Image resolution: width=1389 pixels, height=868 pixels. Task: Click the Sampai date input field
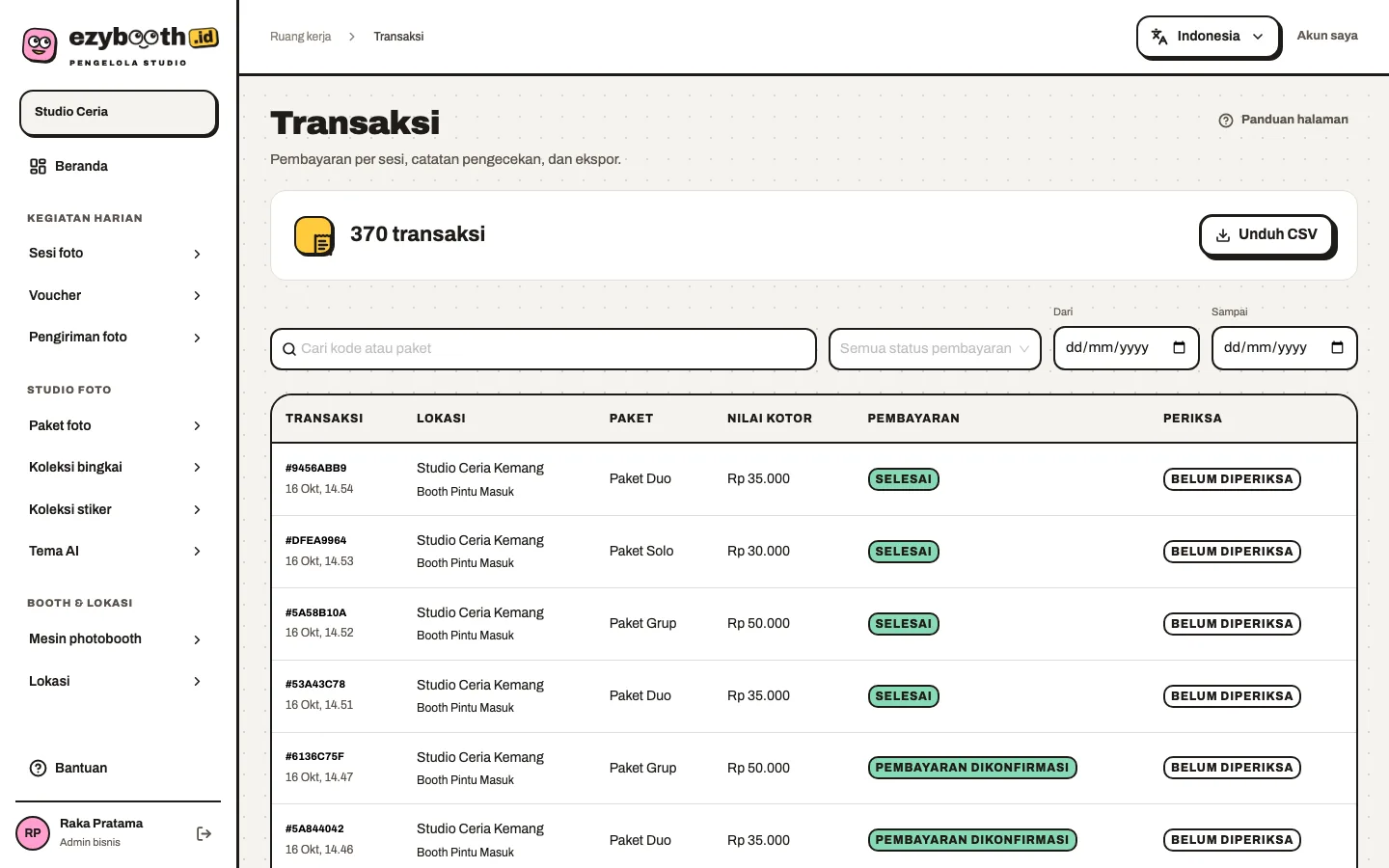coord(1284,348)
